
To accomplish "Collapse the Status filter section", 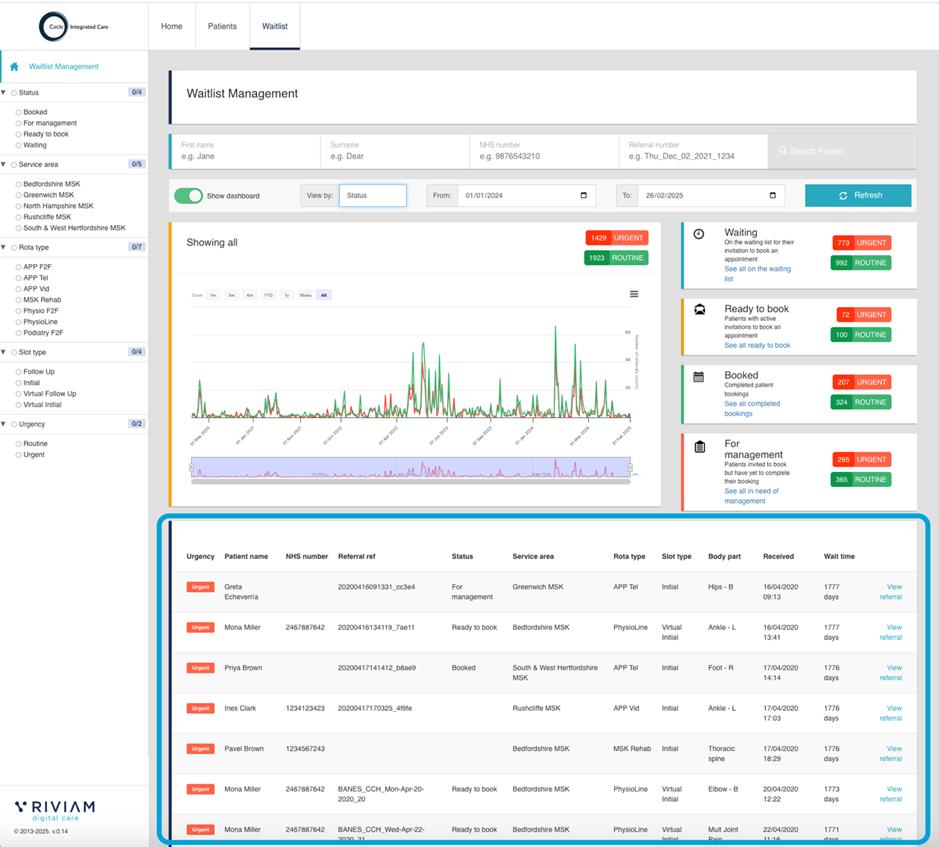I will click(4, 92).
